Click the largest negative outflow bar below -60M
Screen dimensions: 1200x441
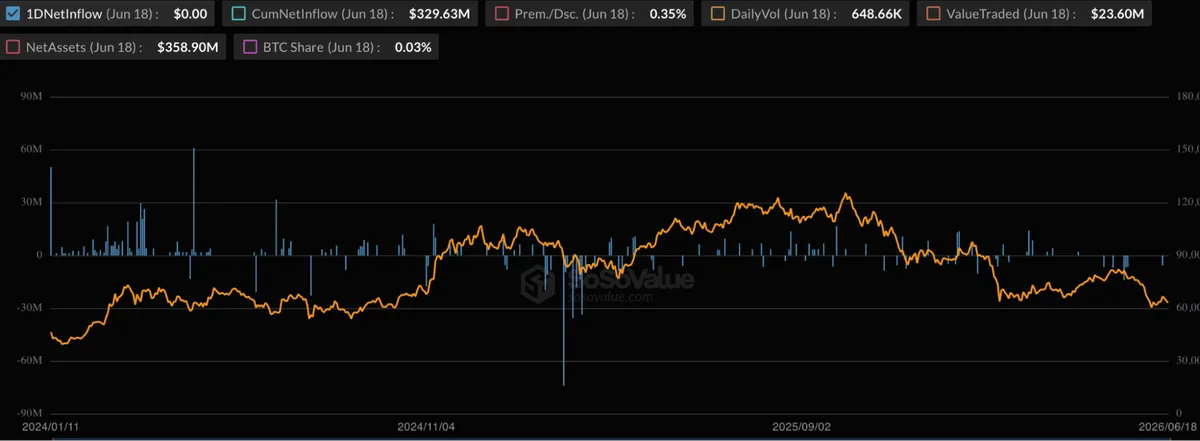pyautogui.click(x=564, y=320)
